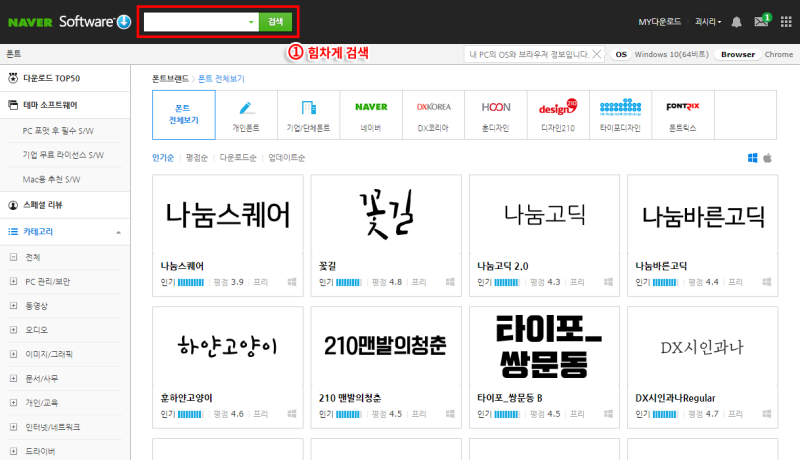The height and width of the screenshot is (460, 800).
Task: Click the DX시인과나Regular font title
Action: tap(675, 398)
